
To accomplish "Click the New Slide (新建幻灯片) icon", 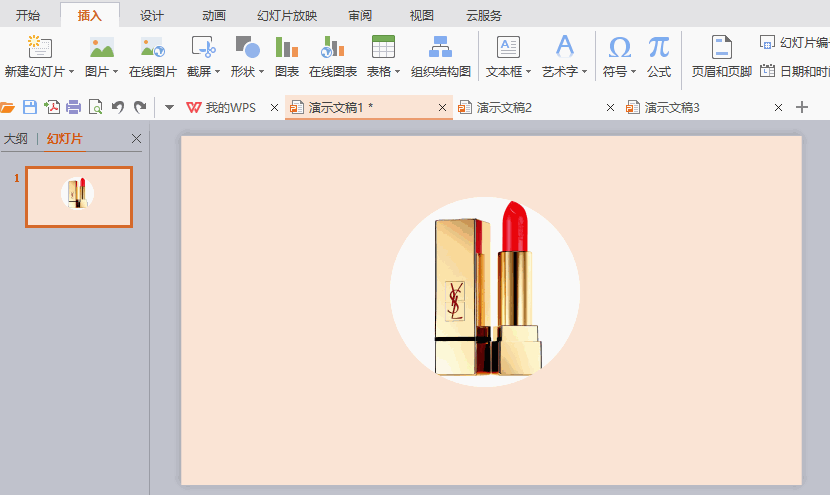I will click(x=40, y=48).
